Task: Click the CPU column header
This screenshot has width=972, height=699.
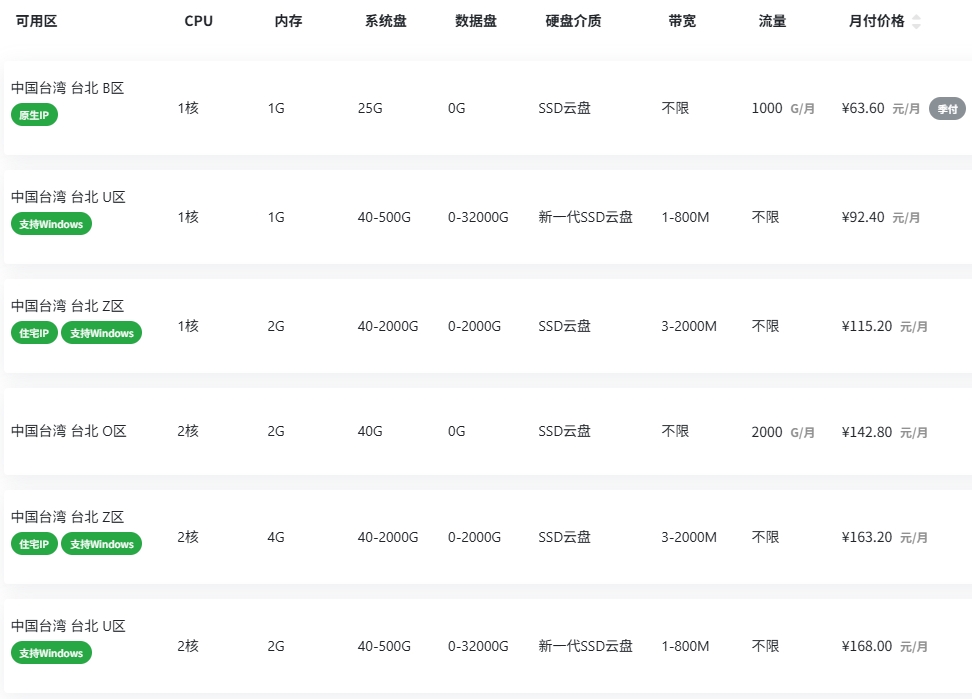Action: [199, 21]
